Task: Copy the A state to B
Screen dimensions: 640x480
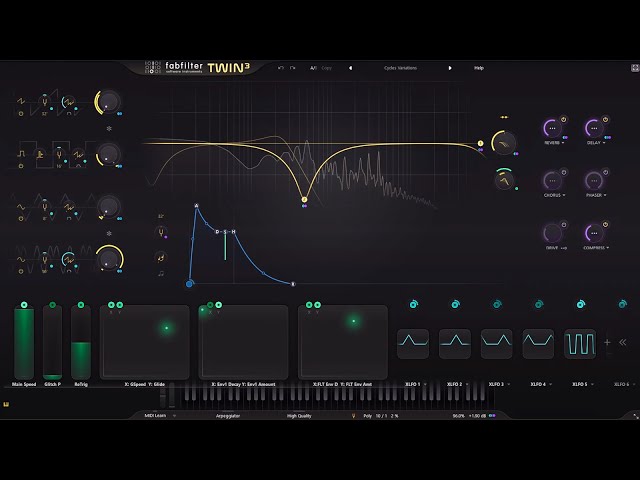Action: click(x=327, y=68)
